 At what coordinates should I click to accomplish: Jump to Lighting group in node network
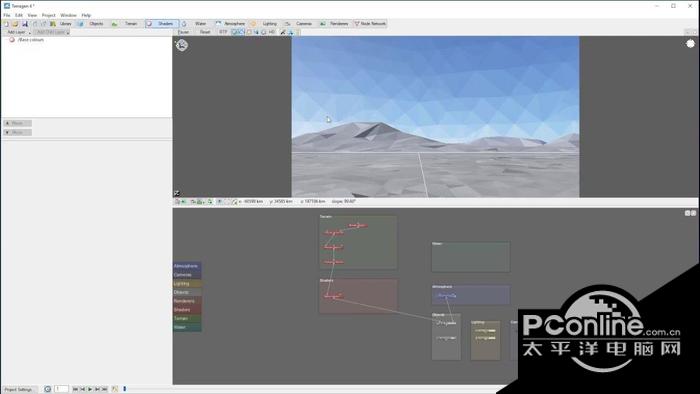click(187, 283)
